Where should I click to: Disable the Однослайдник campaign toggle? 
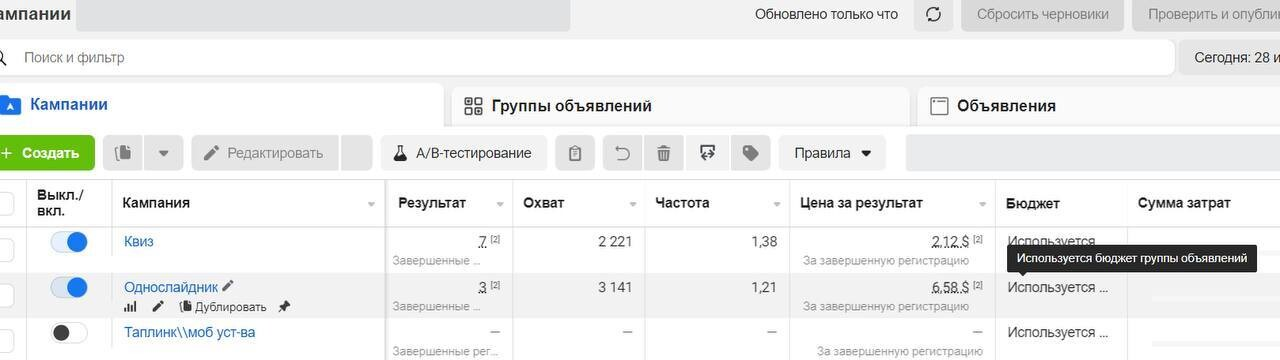69,288
